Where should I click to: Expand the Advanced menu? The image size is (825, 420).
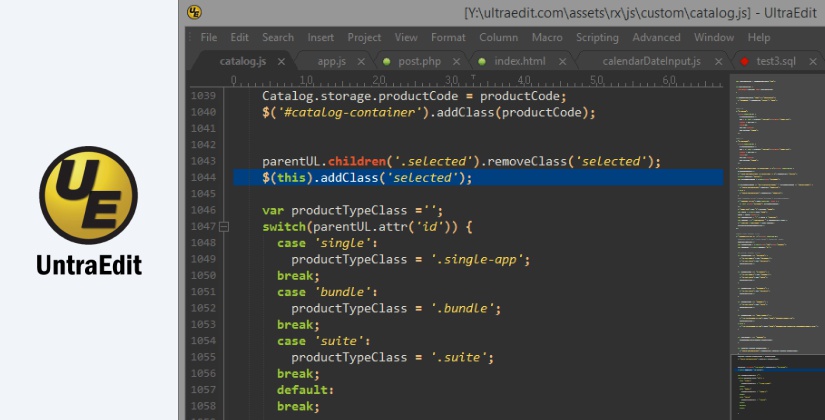tap(656, 37)
